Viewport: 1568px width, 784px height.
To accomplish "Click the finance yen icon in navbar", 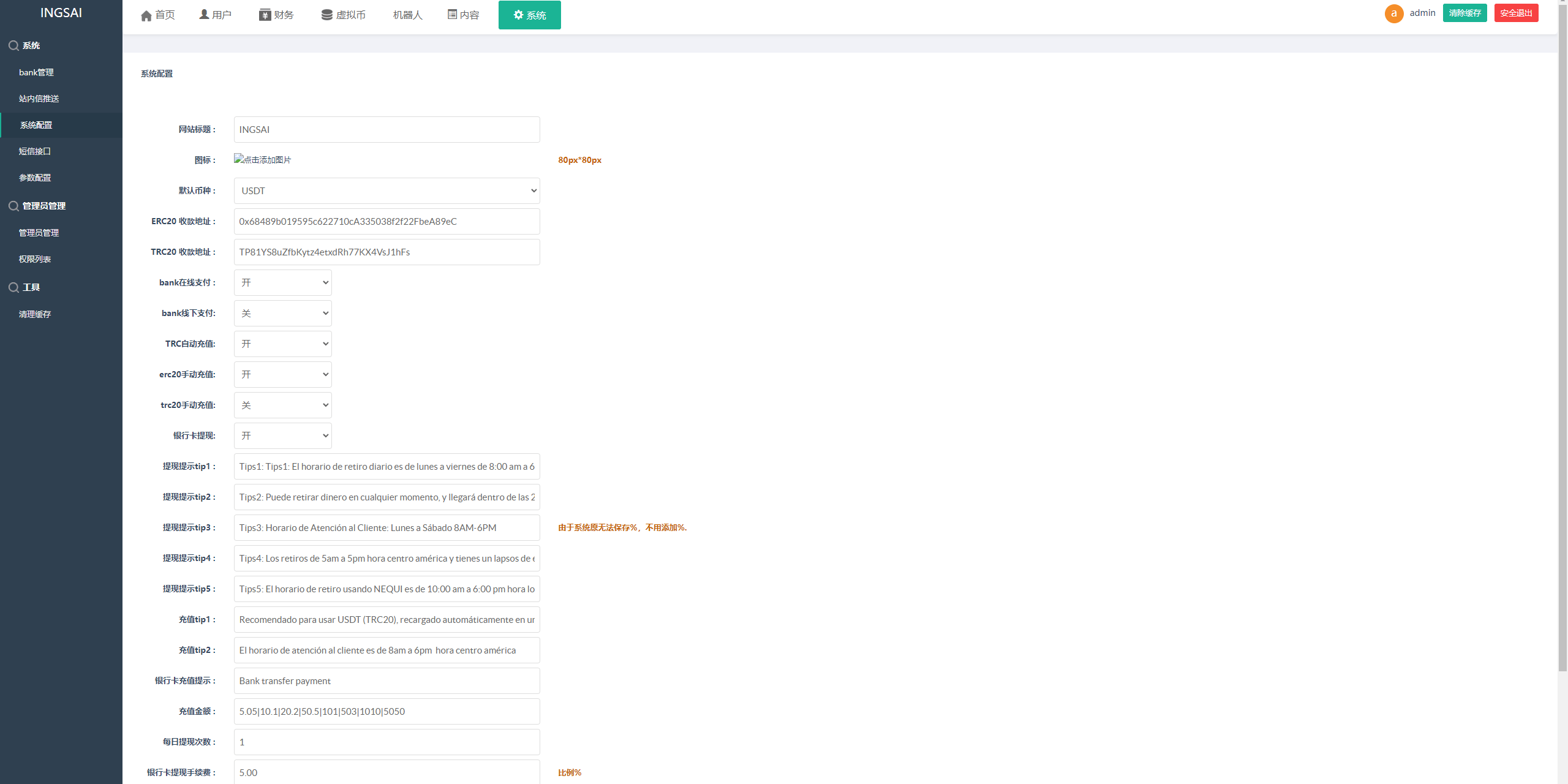I will (265, 15).
